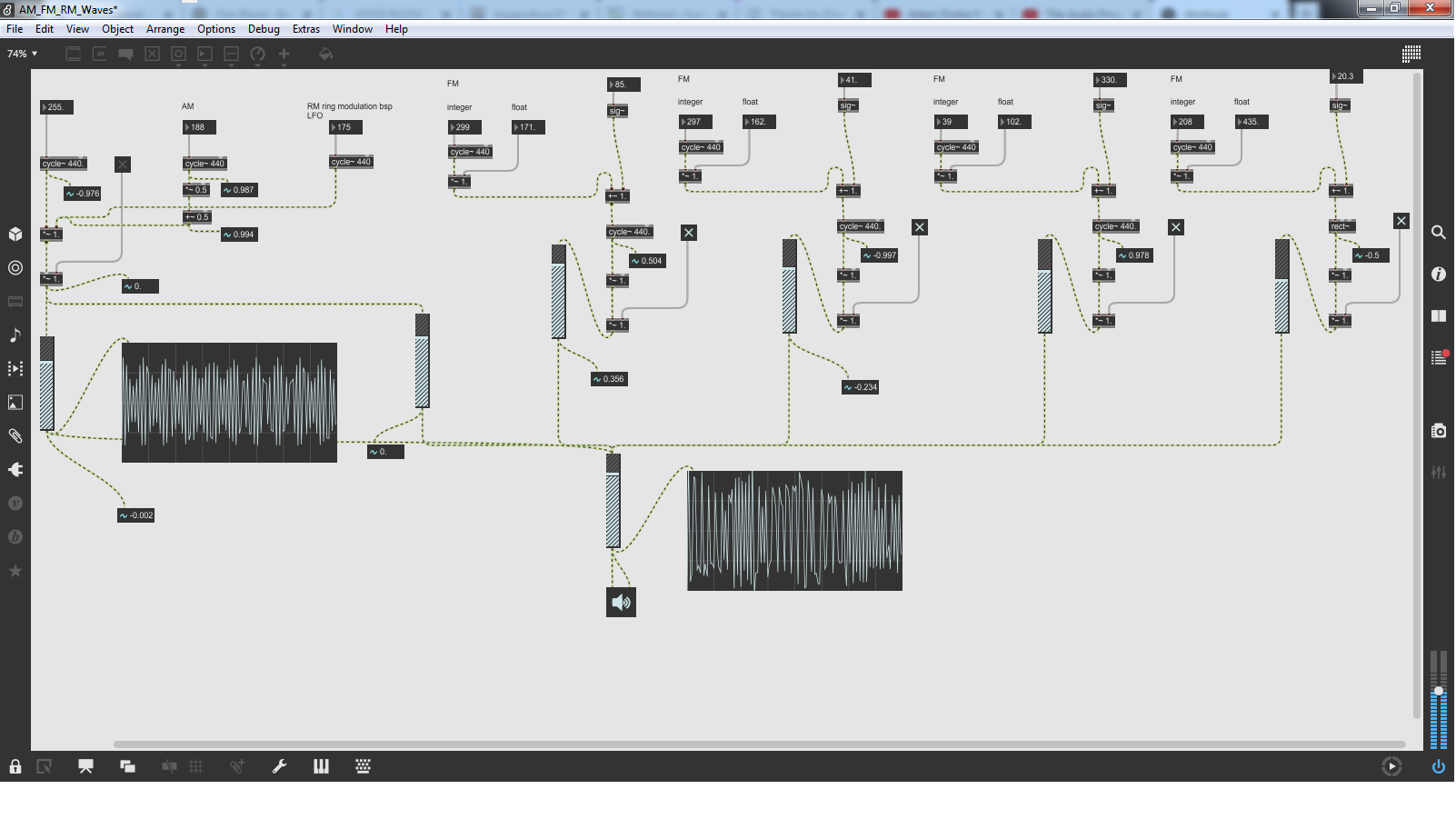Click the patcher lock icon

tap(15, 766)
